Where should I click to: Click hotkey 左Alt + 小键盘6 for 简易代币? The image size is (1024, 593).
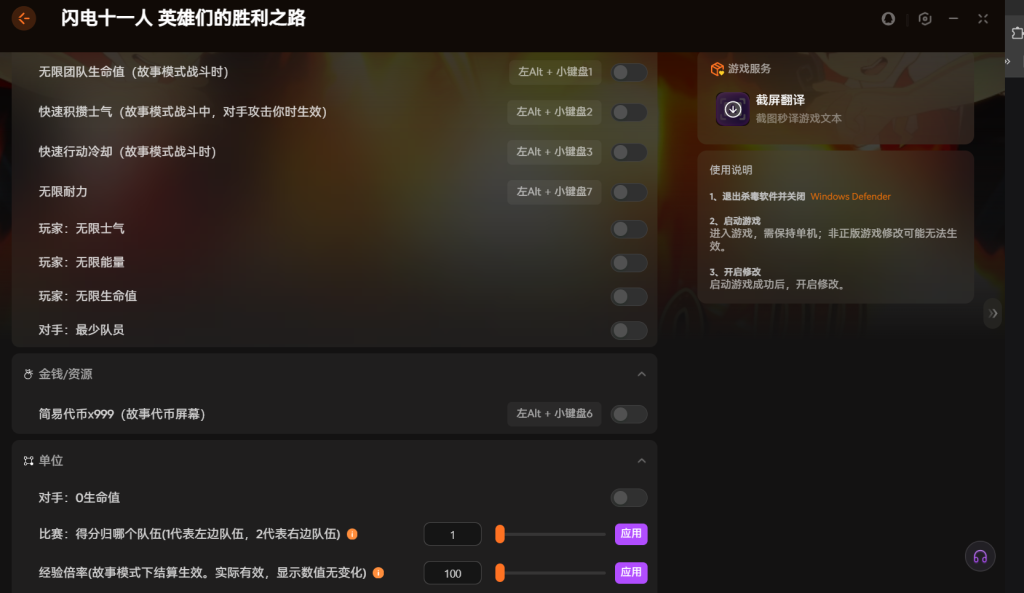pyautogui.click(x=554, y=414)
